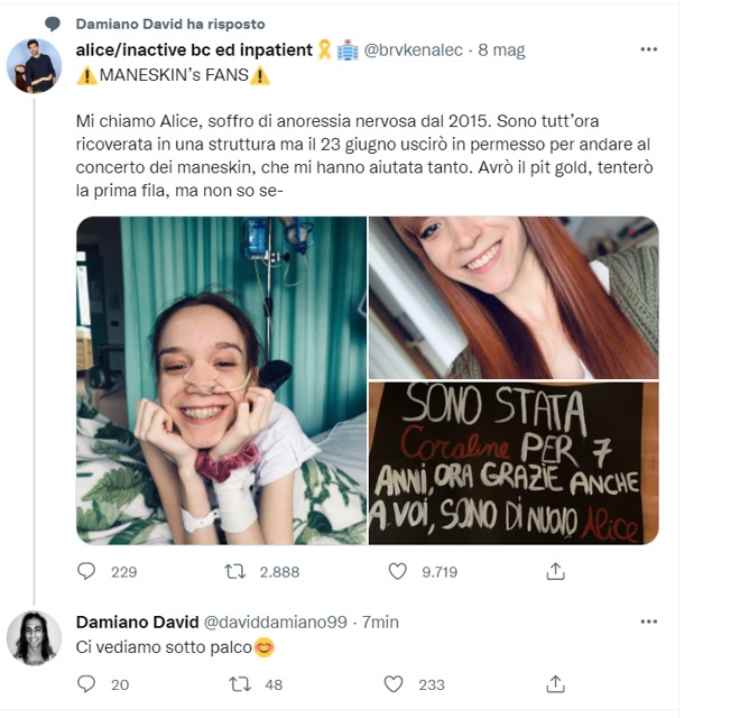The image size is (740, 718).
Task: Open more options on Alice's tweet
Action: [x=648, y=49]
